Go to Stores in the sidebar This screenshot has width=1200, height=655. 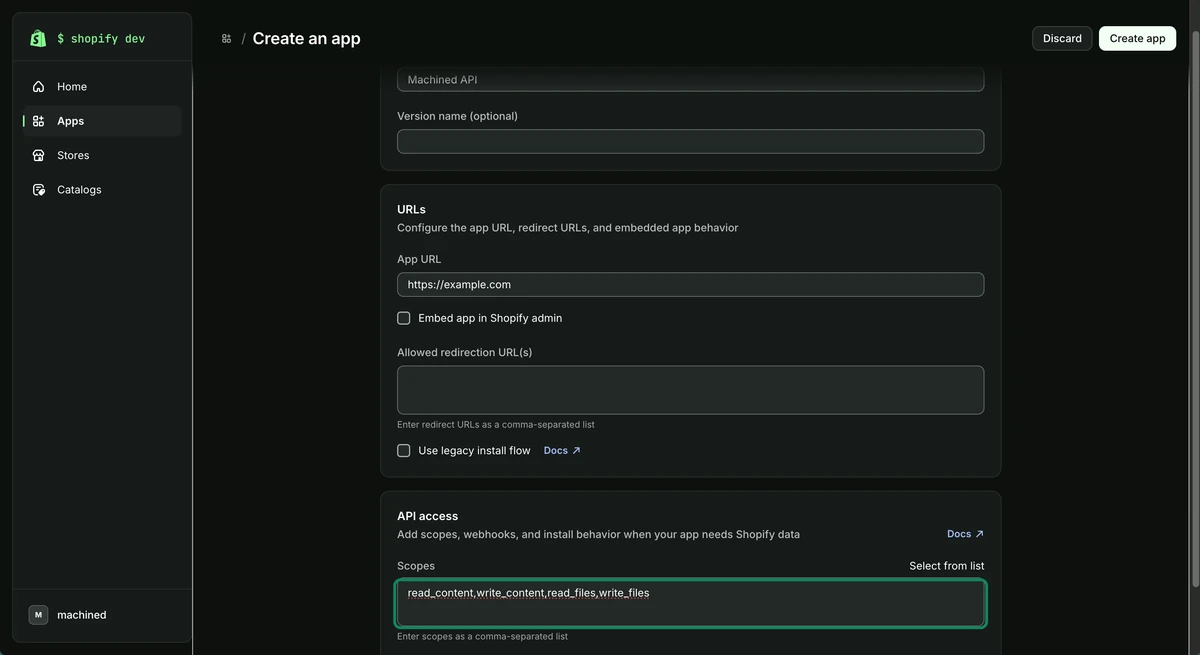(x=102, y=155)
